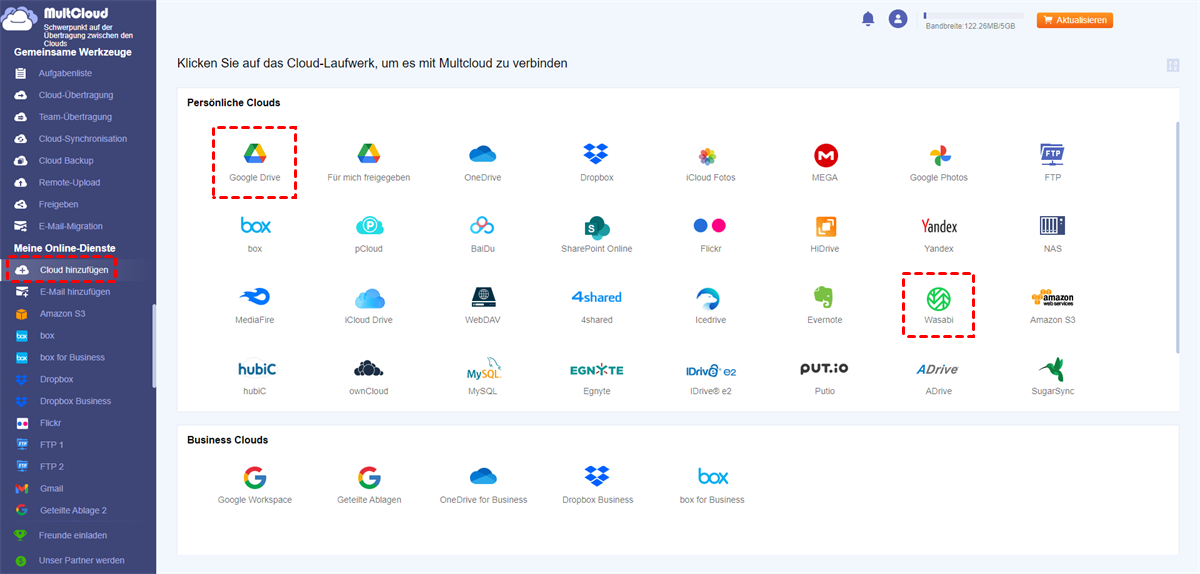Viewport: 1200px width, 574px height.
Task: Select the 4shared icon
Action: 597,297
